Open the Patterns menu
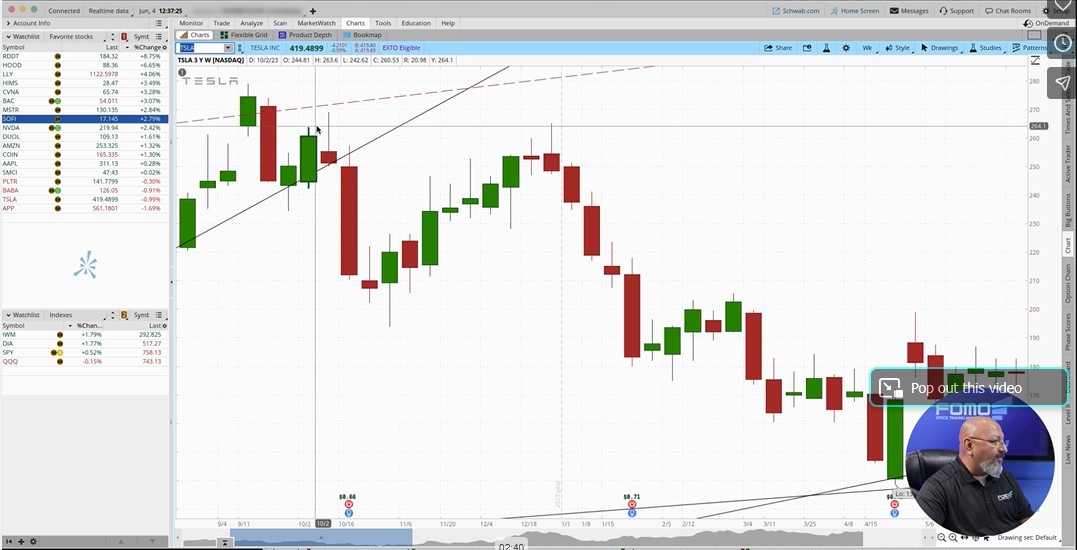 point(1029,48)
